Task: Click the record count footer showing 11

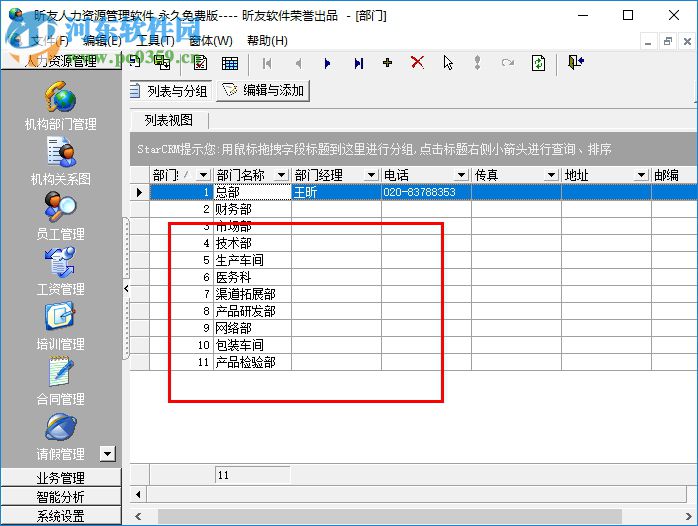Action: coord(252,475)
